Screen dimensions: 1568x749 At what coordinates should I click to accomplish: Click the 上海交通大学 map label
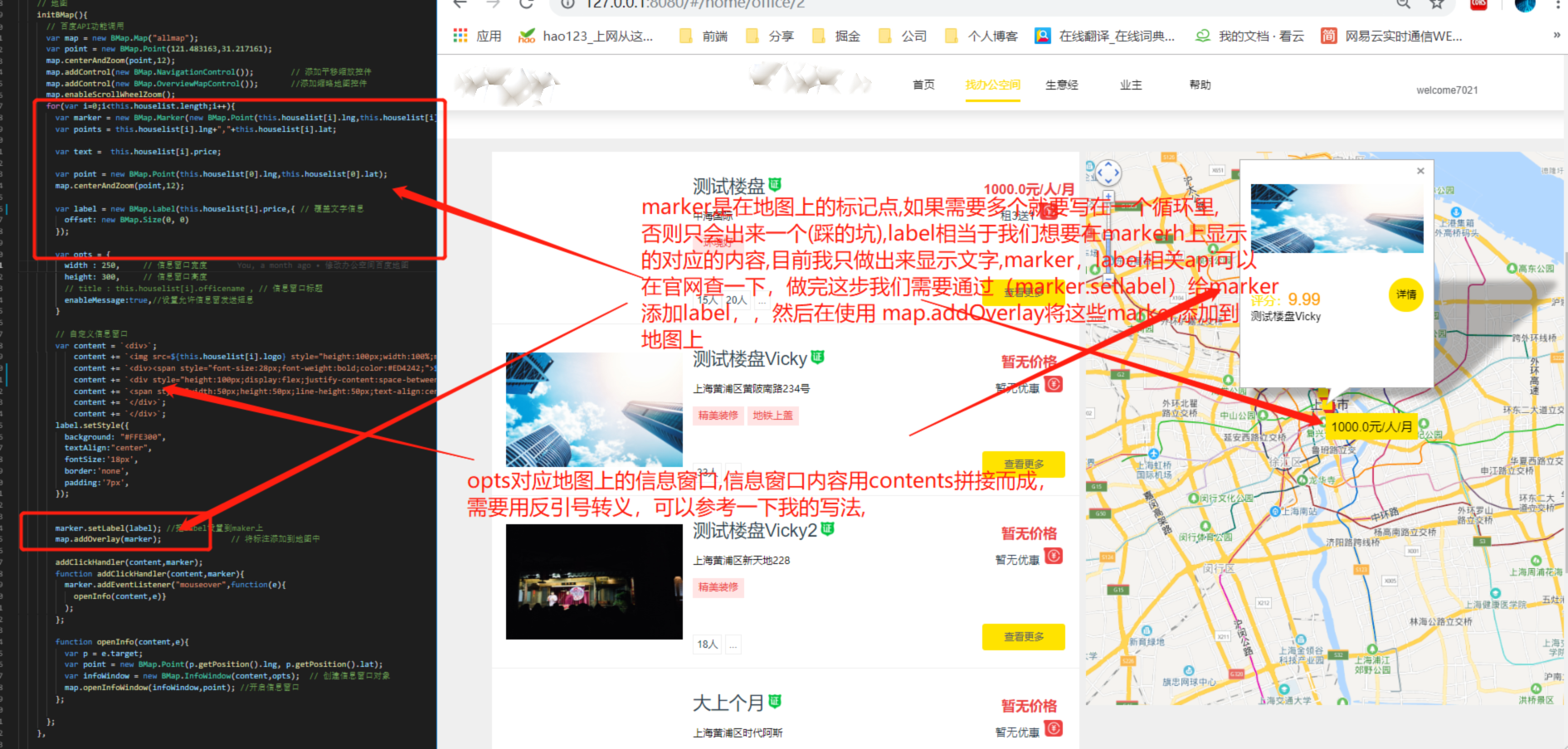tap(1285, 701)
